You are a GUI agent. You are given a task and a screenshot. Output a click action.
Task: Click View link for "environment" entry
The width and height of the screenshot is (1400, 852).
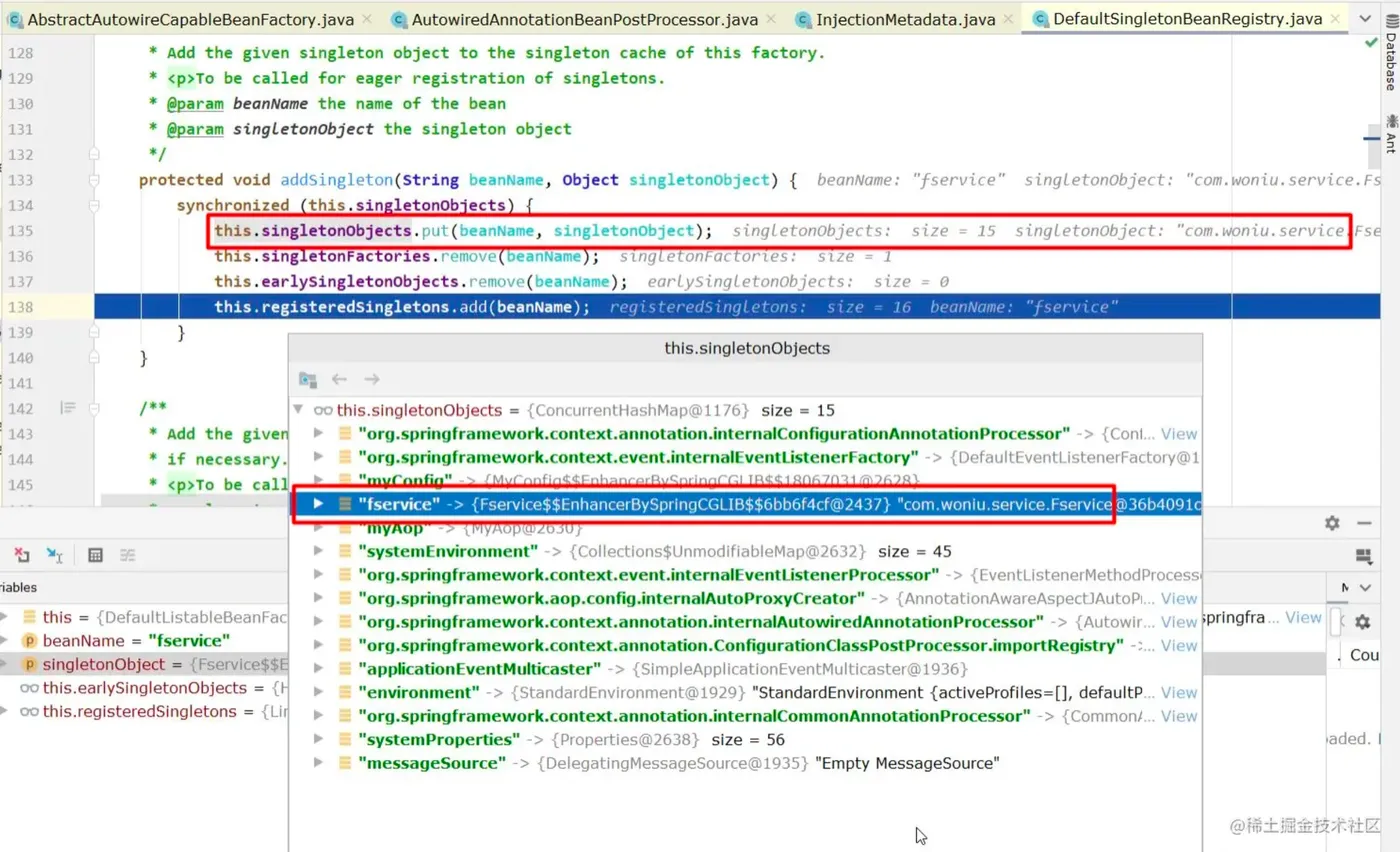point(1179,692)
